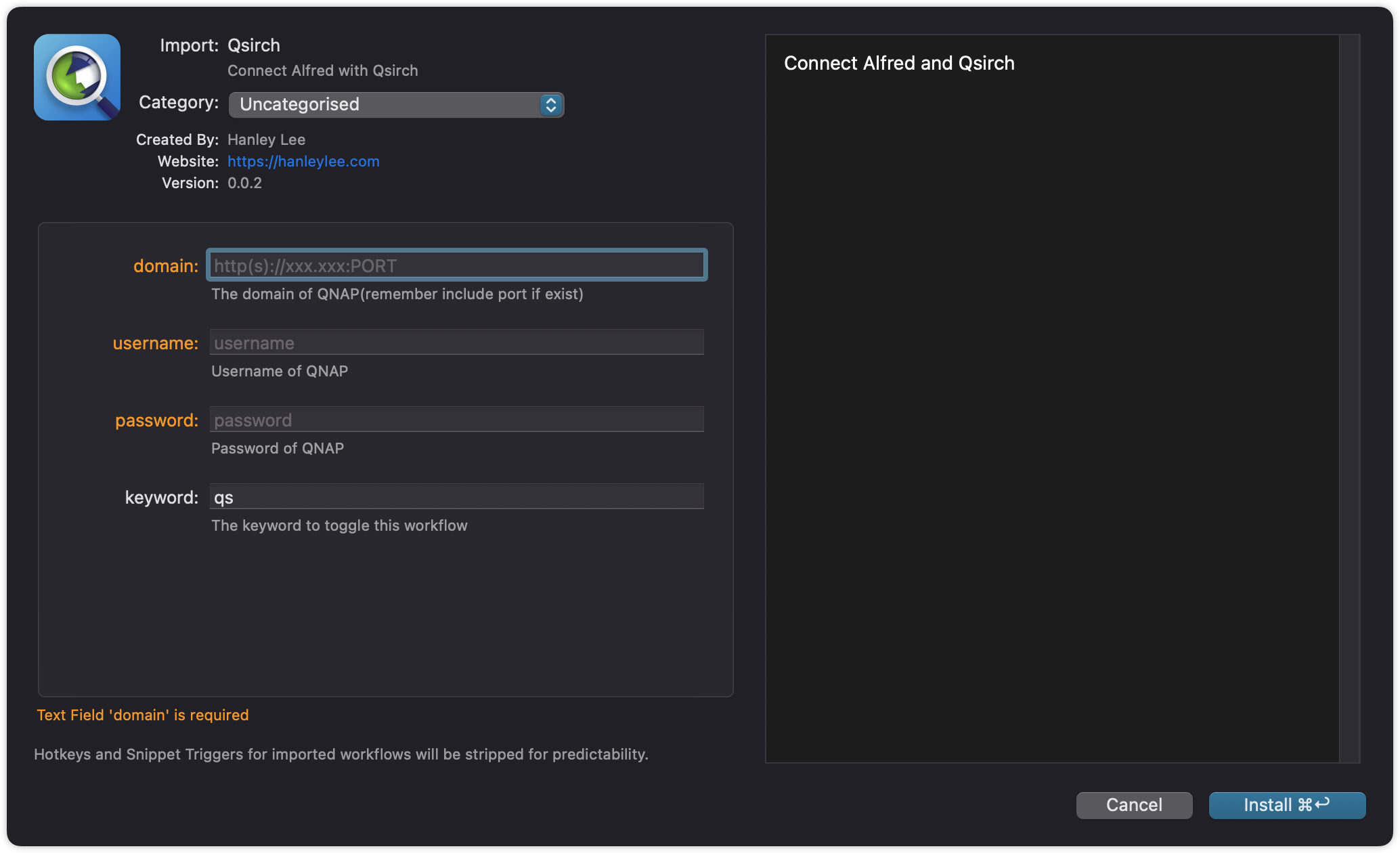This screenshot has height=853, width=1400.
Task: Focus the domain text field
Action: (456, 265)
